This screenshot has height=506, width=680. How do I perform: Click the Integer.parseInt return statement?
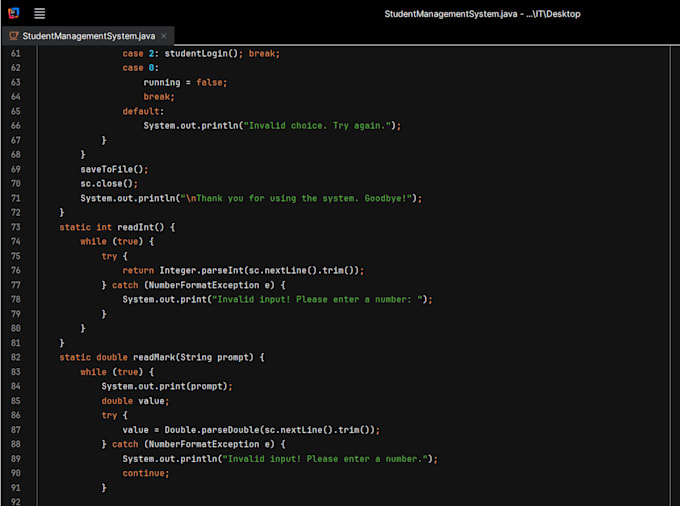[x=243, y=271]
